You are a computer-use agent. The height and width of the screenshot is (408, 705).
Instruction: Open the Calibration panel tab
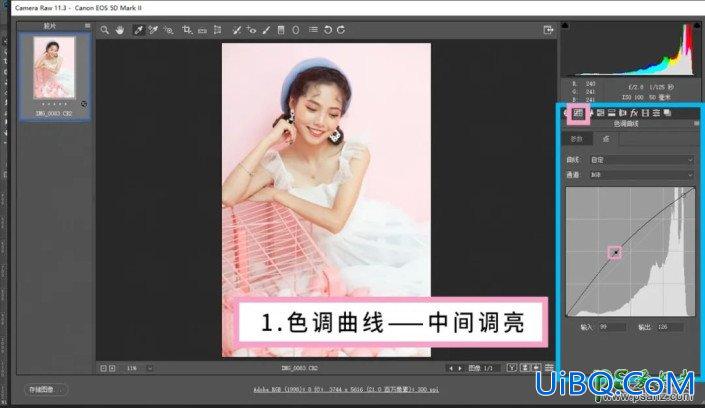click(x=645, y=113)
